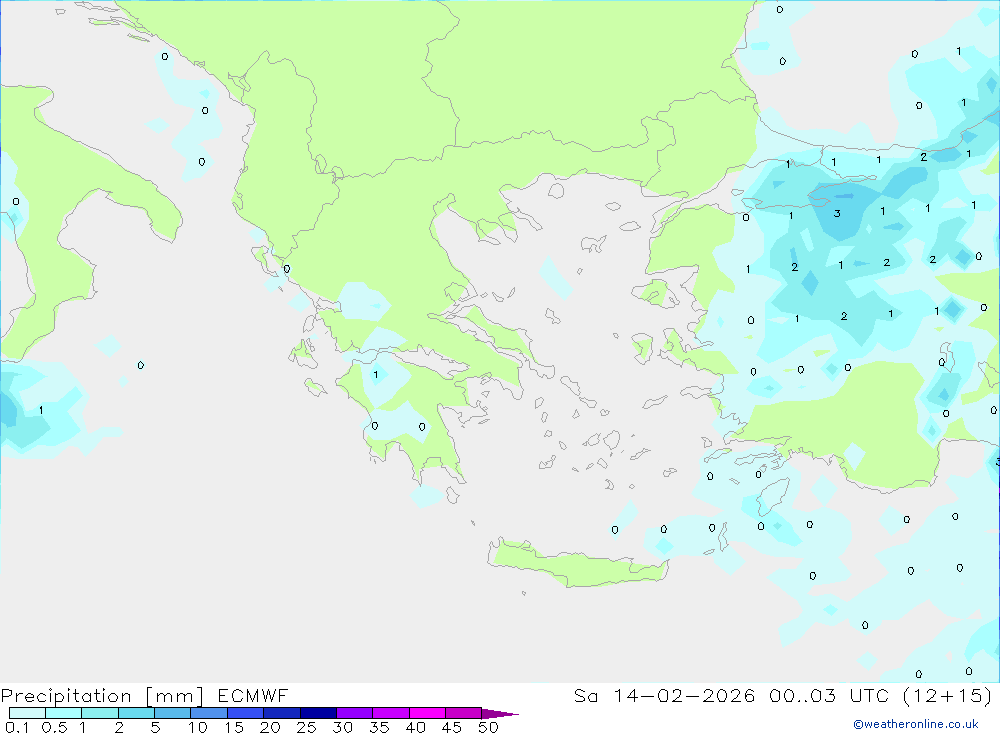The width and height of the screenshot is (1000, 733).
Task: Click the 2–5 mm legend color swatch
Action: click(136, 713)
